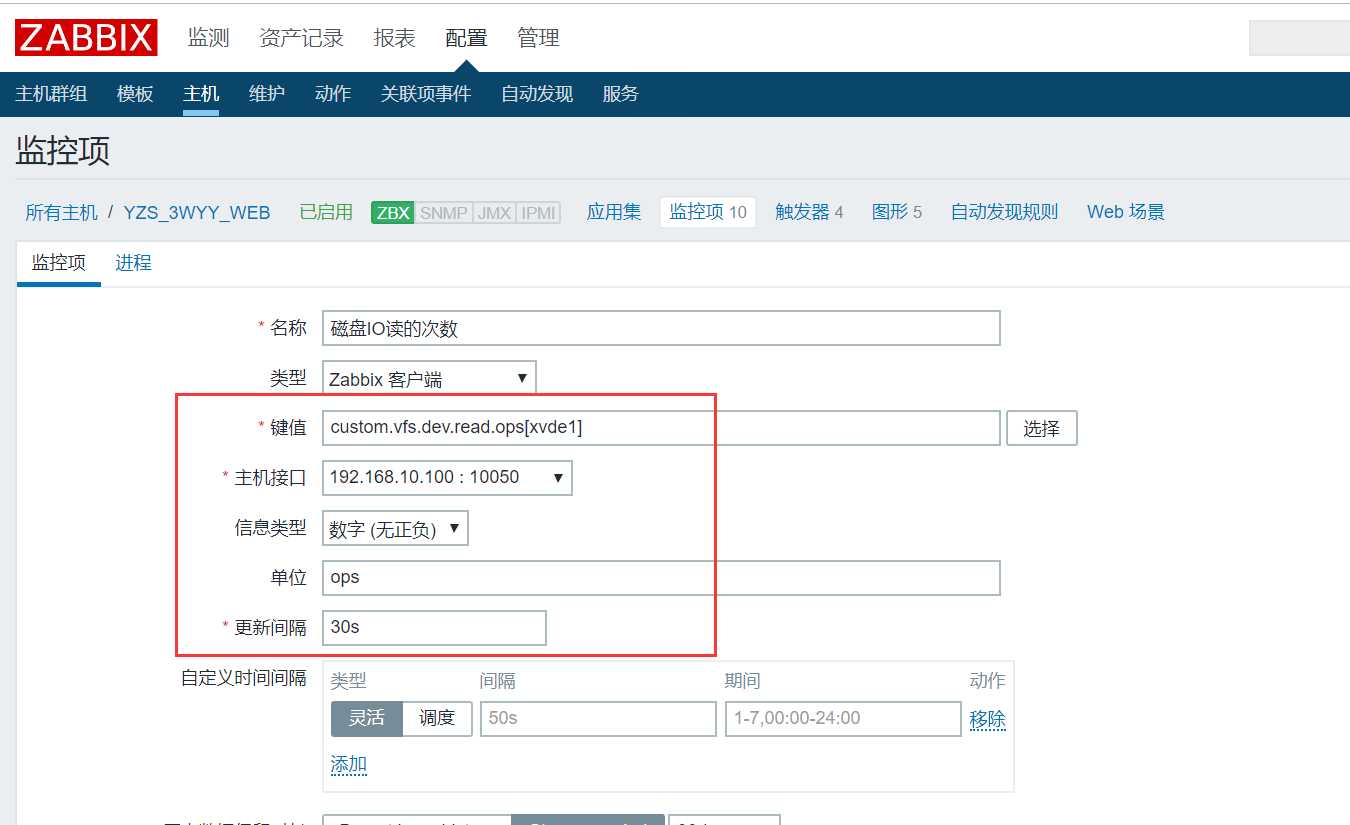Open the Web 场景 link
Screen dimensions: 1350x825
click(x=1126, y=212)
